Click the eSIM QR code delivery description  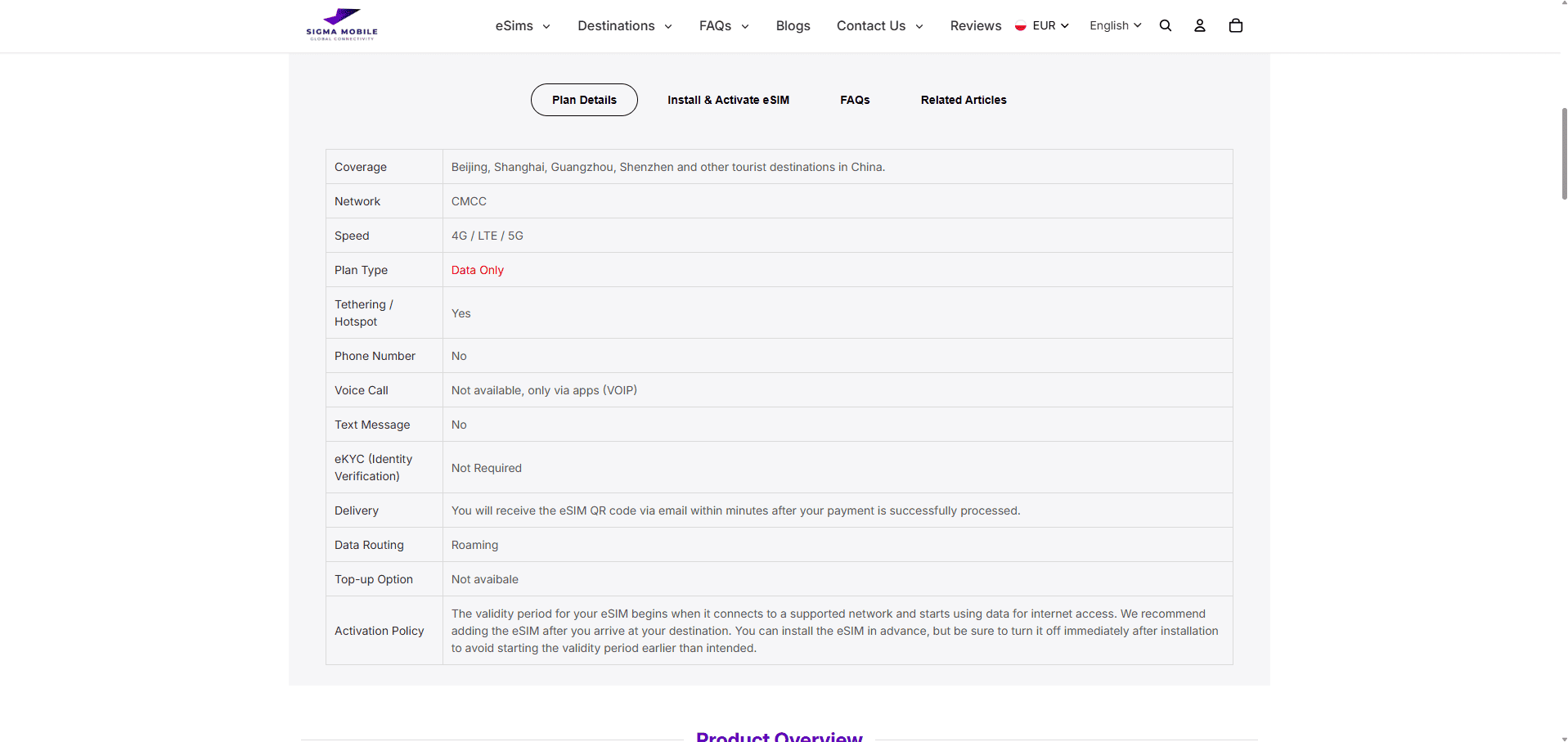tap(736, 510)
